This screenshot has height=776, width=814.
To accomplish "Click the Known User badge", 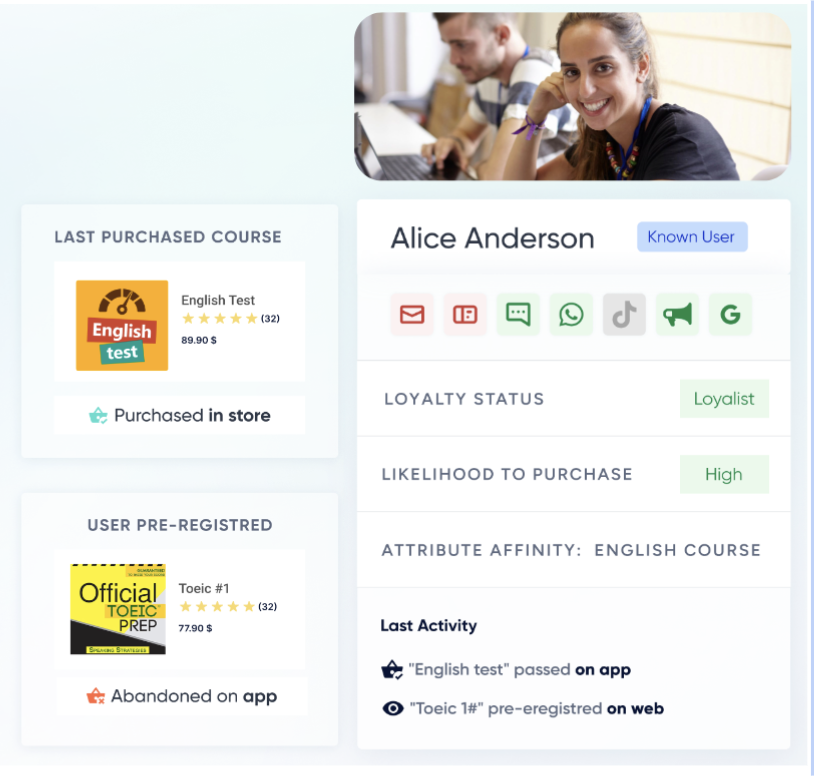I will 691,237.
